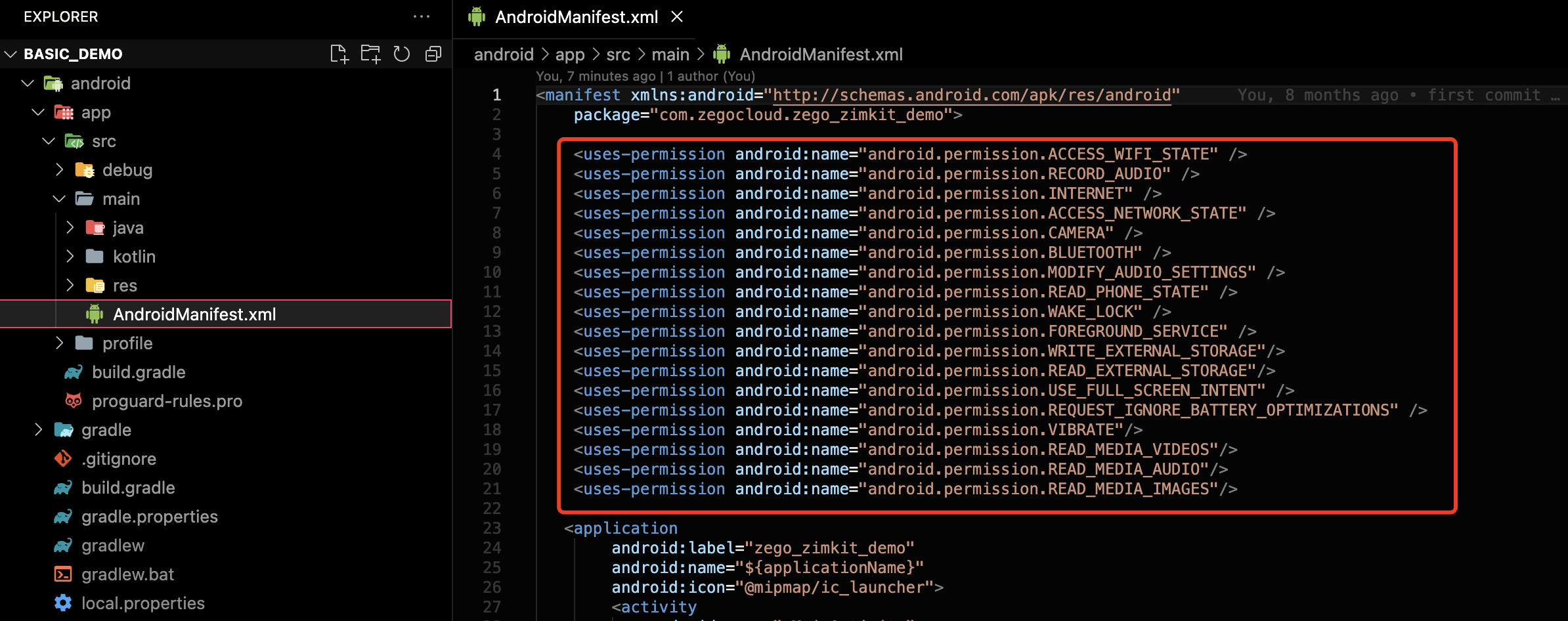Create a new folder in the explorer
This screenshot has width=1568, height=621.
(370, 53)
